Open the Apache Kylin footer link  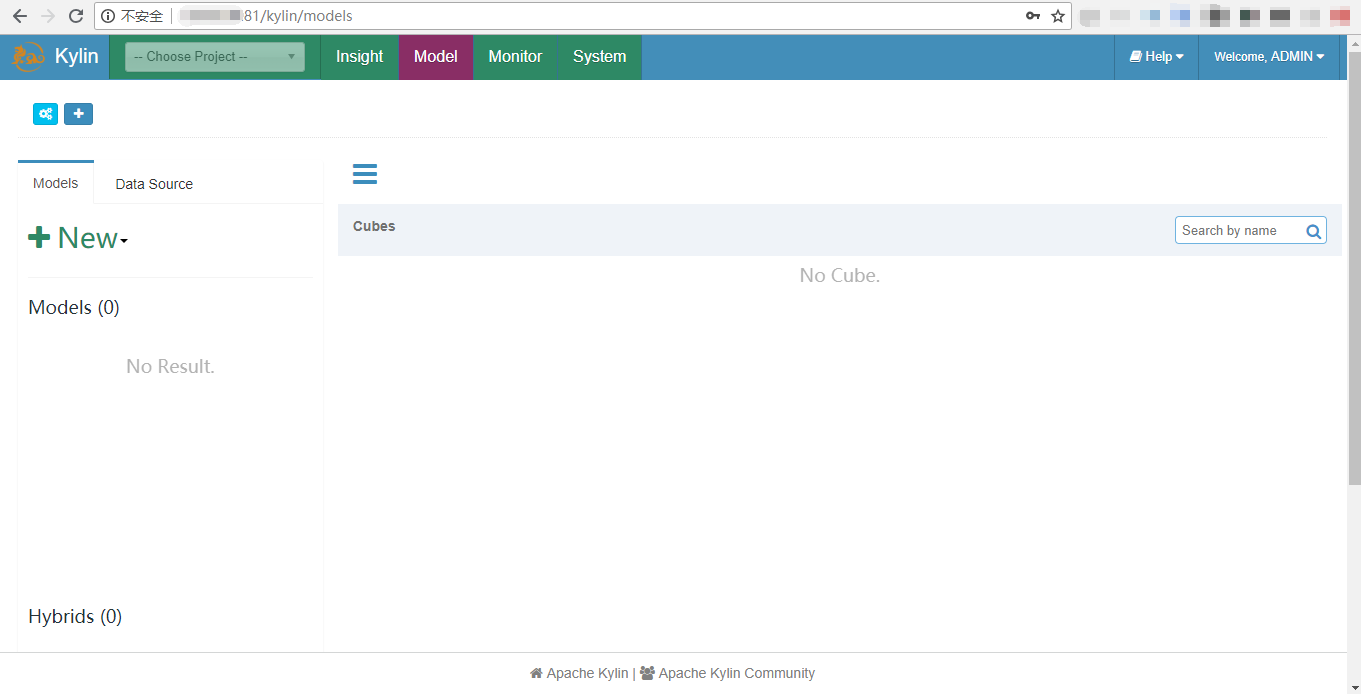point(587,673)
